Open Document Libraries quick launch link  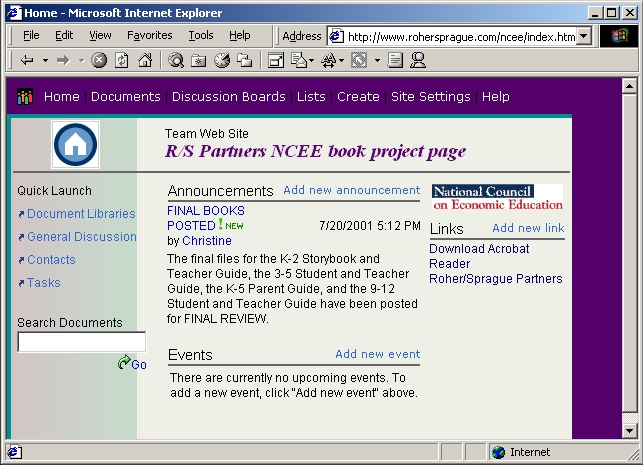[x=81, y=214]
